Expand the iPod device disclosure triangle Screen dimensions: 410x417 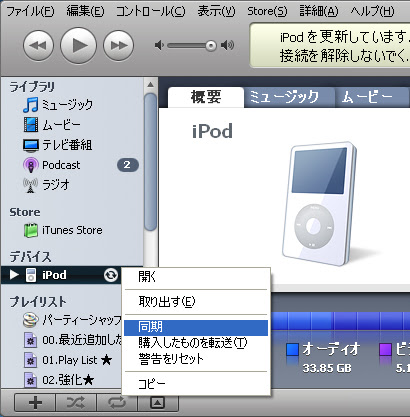[x=14, y=275]
